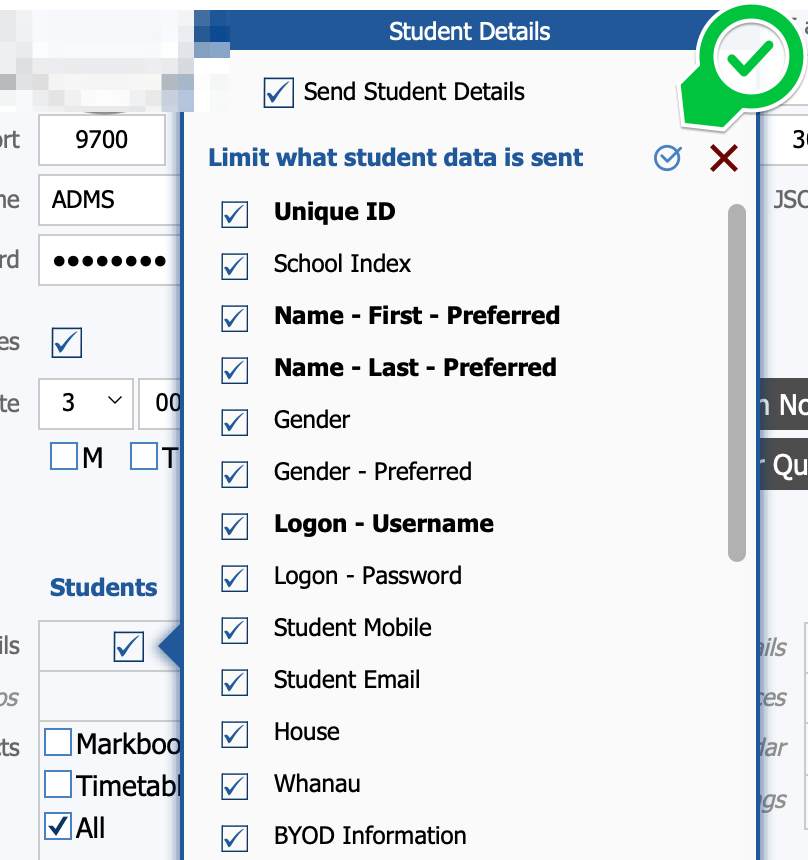Toggle the Gender - Preferred checkbox
Screen dimensions: 808x860
234,473
